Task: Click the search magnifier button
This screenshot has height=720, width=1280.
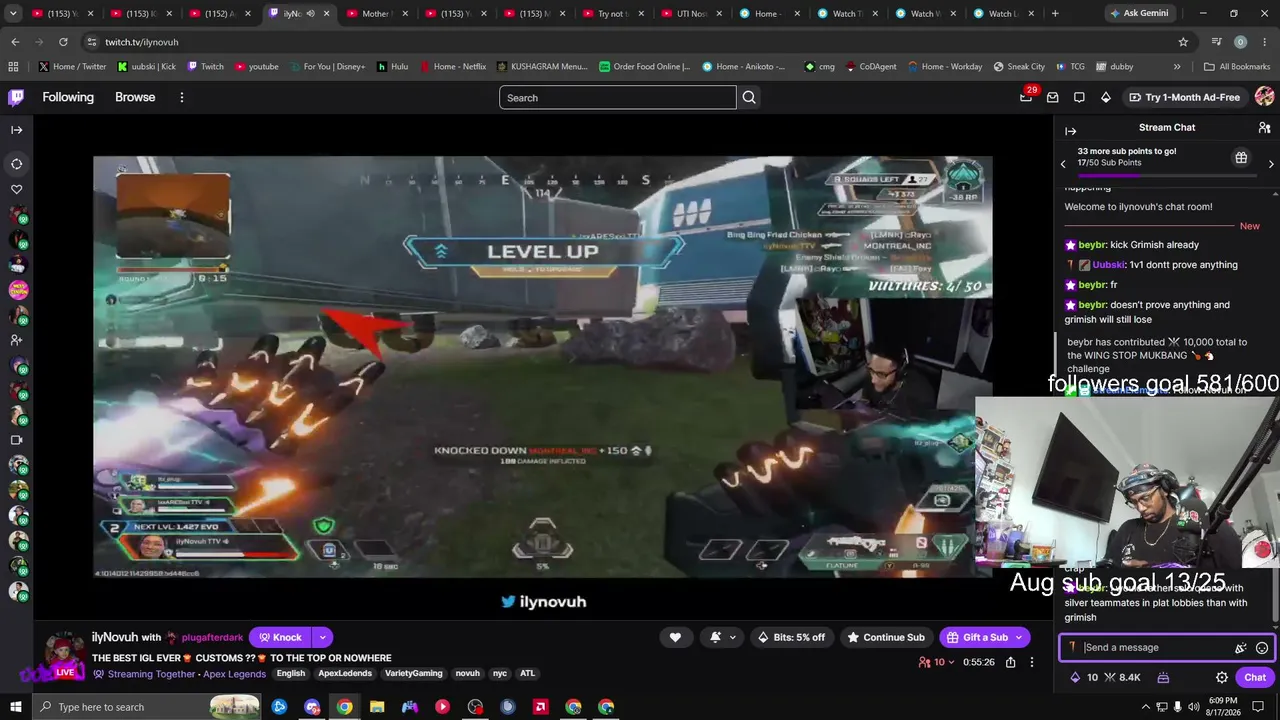Action: point(749,97)
